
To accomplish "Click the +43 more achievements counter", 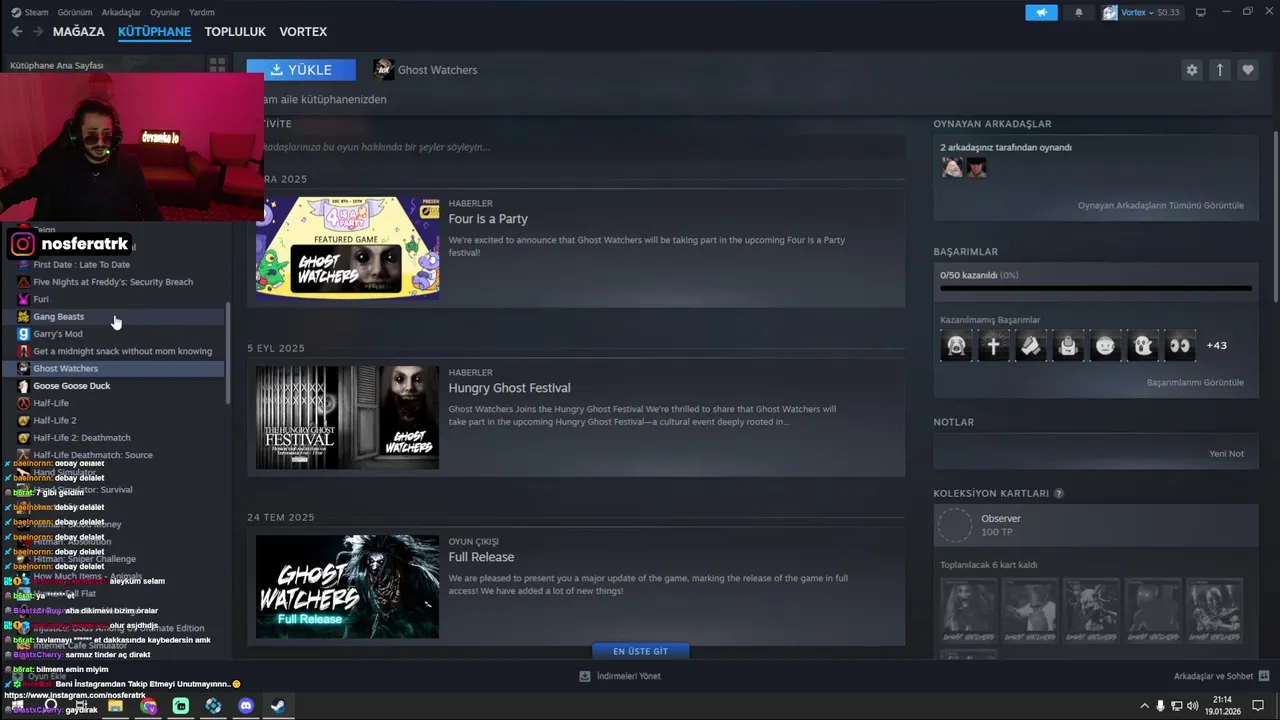I will (1216, 345).
